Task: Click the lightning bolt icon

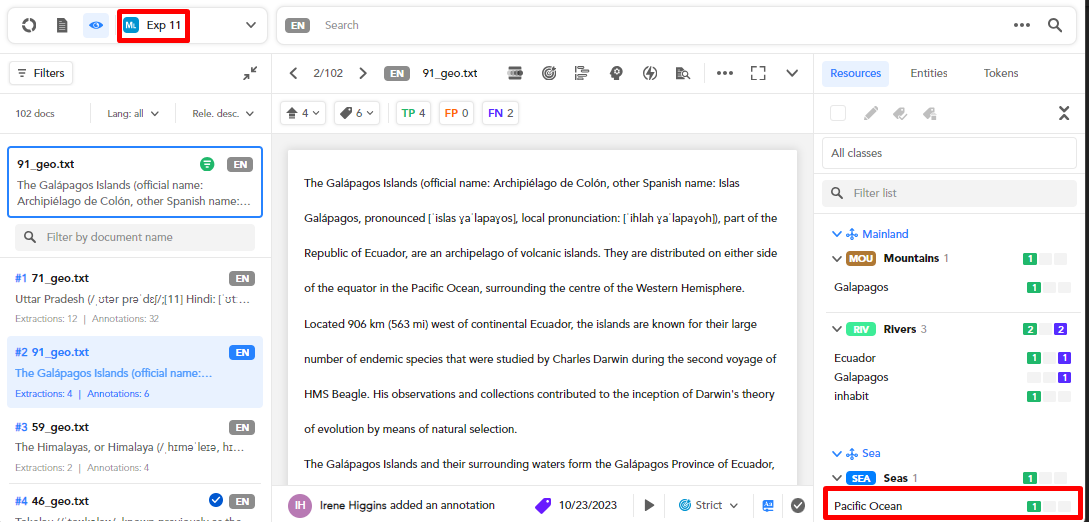Action: tap(650, 73)
